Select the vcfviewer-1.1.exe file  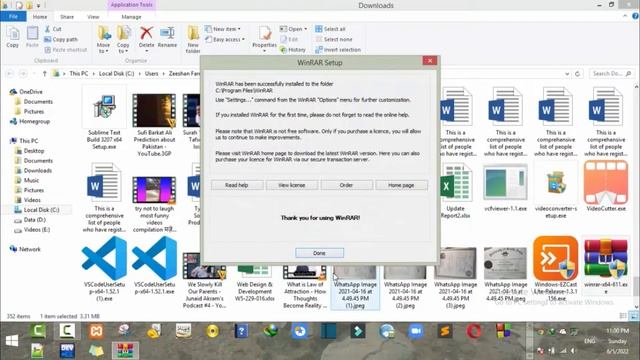[505, 188]
